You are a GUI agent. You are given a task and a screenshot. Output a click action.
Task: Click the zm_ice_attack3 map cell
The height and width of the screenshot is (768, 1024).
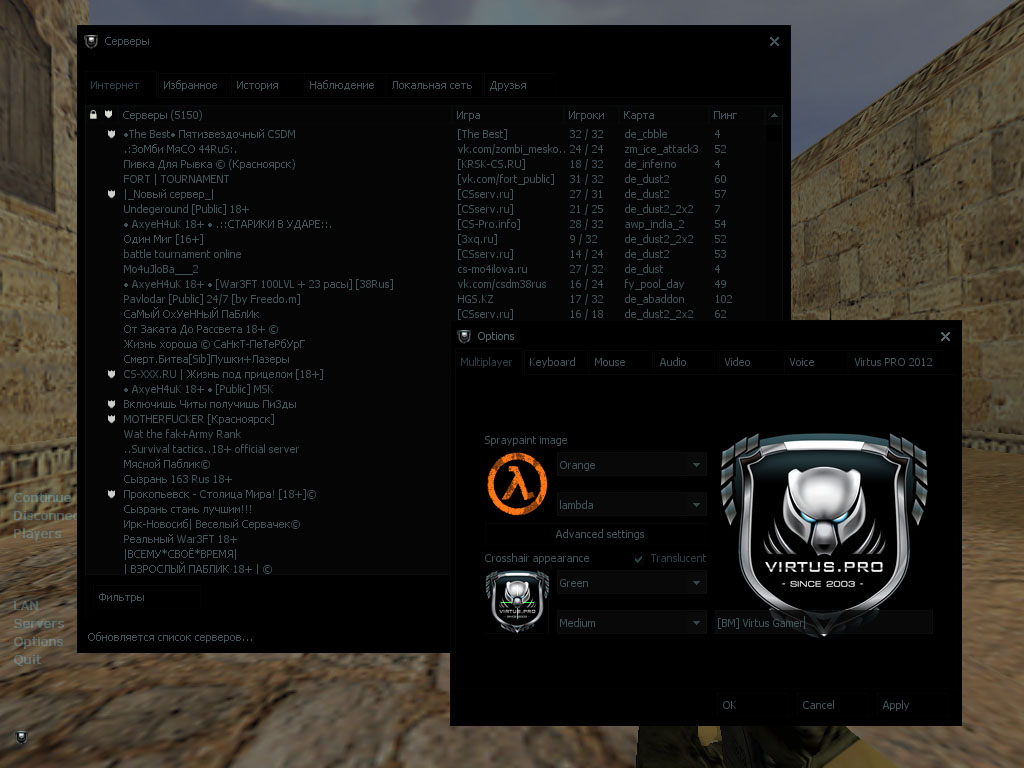coord(661,149)
